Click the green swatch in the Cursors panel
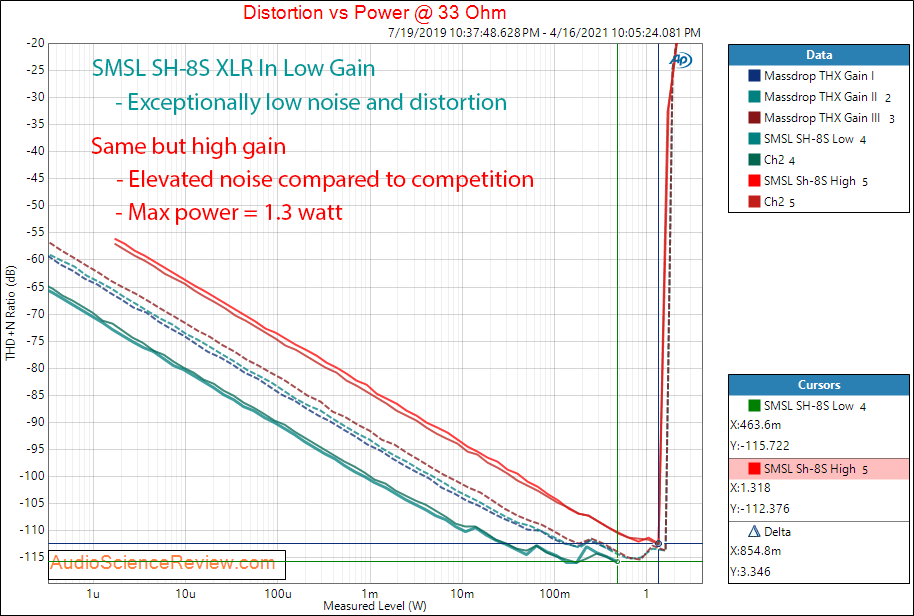914x616 pixels. (754, 406)
